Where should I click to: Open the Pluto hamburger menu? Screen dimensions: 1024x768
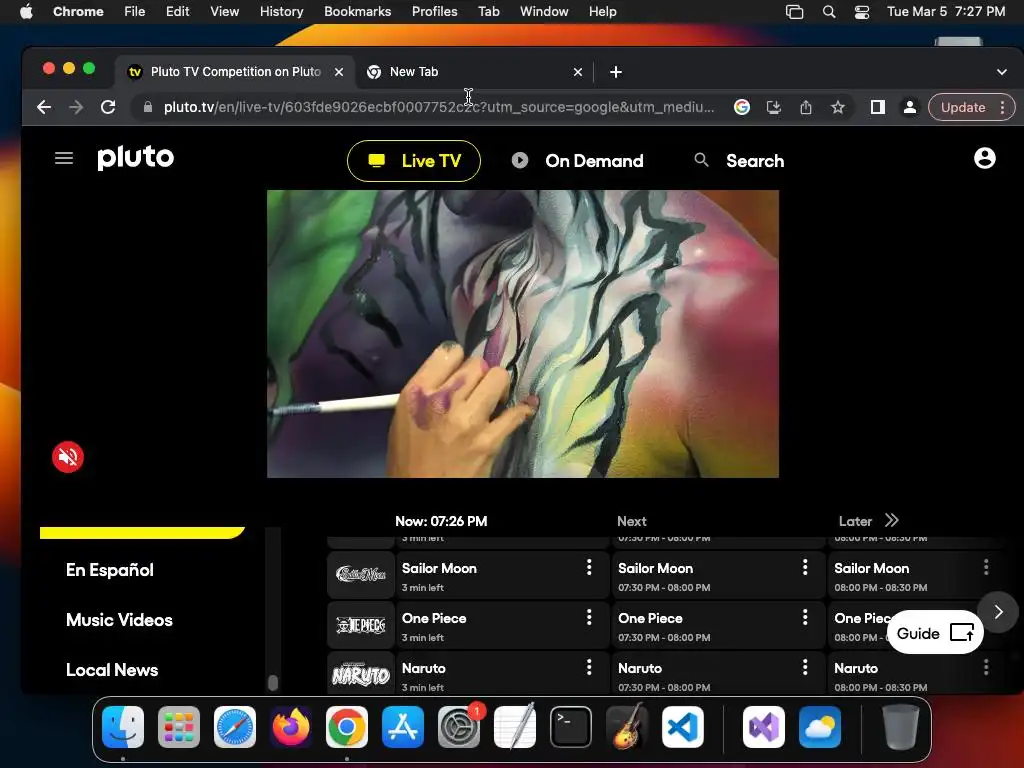click(63, 159)
